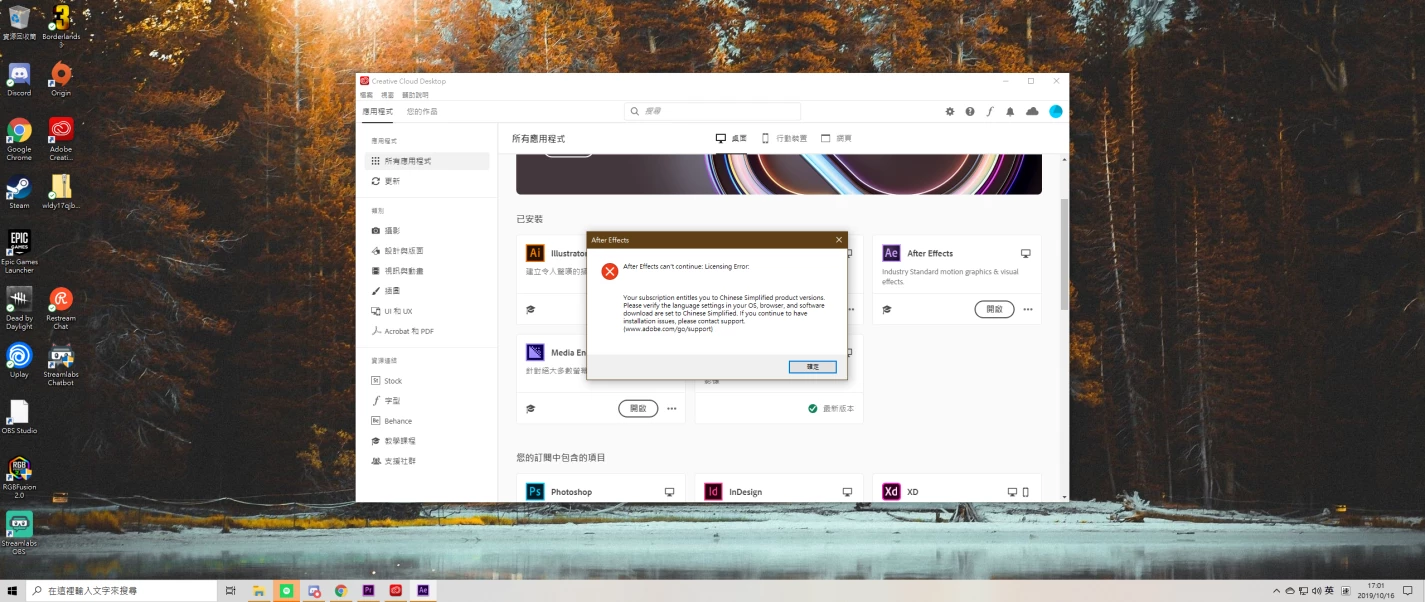Screen dimensions: 1425x602
Task: Switch to the 您的作品 tab
Action: (422, 111)
